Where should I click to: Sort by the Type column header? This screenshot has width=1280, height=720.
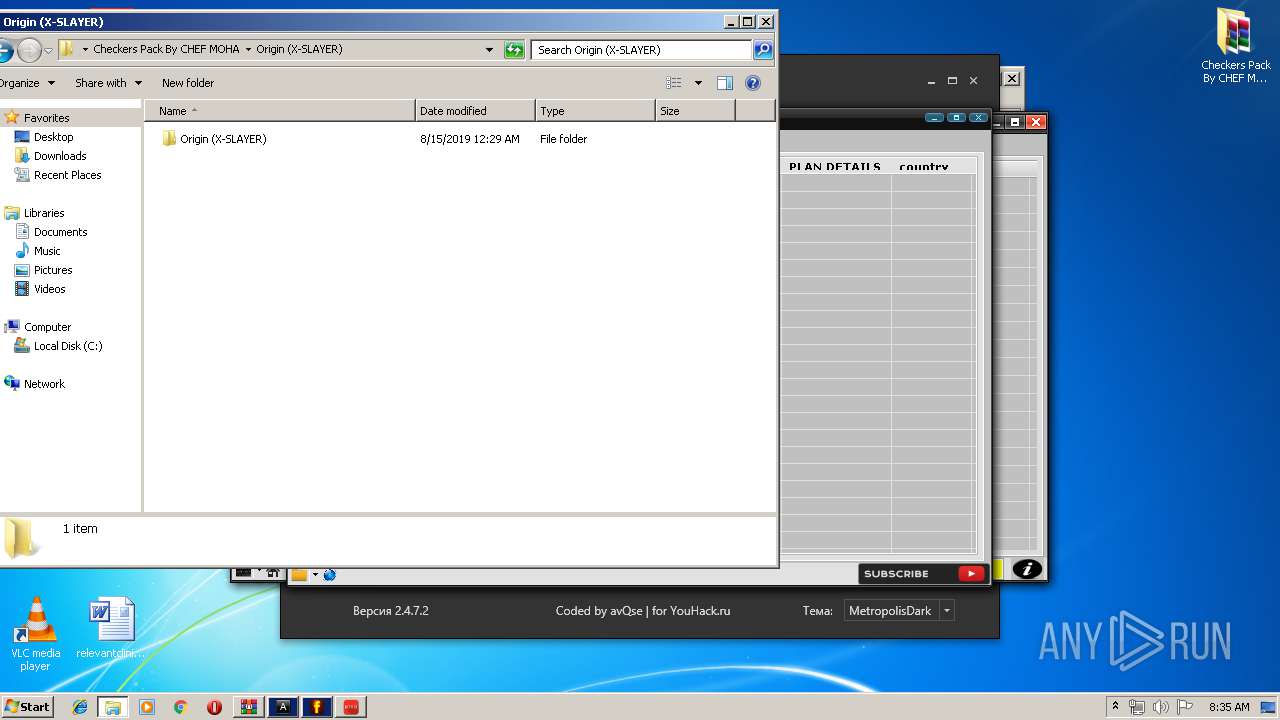tap(595, 111)
